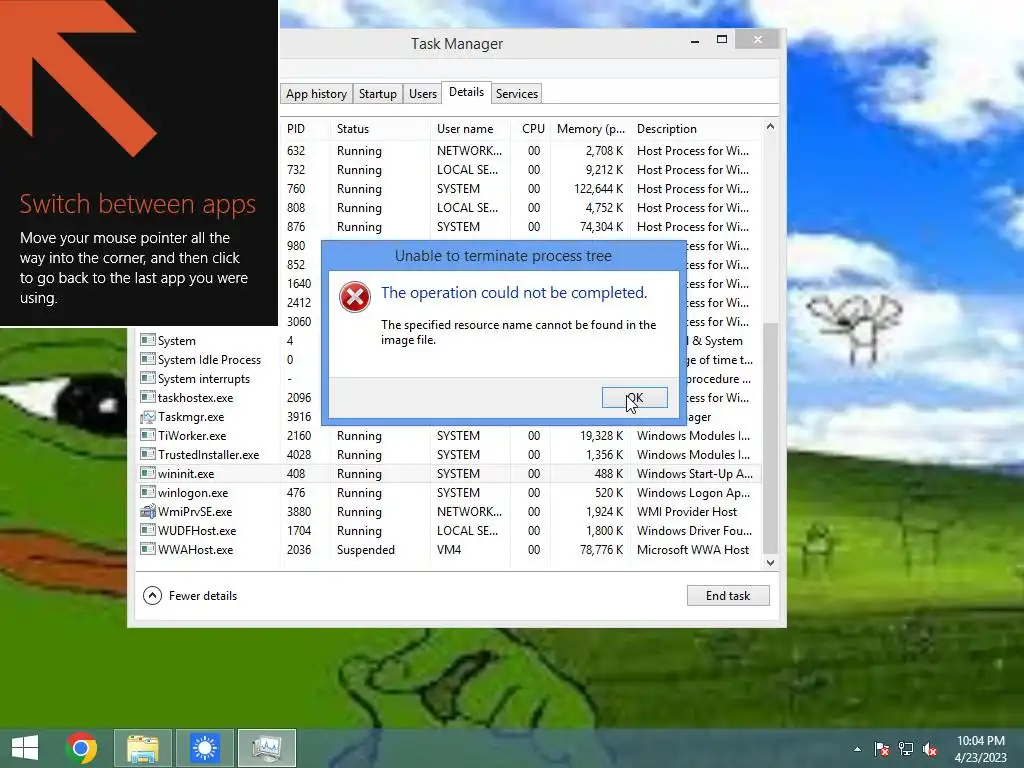Select the WWAHost.exe process name
This screenshot has height=768, width=1024.
click(x=195, y=550)
